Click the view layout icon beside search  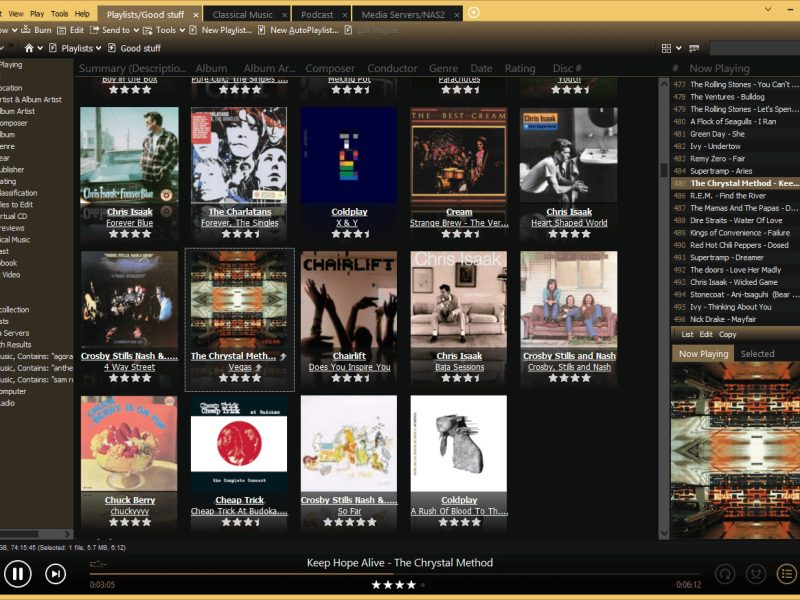point(694,48)
